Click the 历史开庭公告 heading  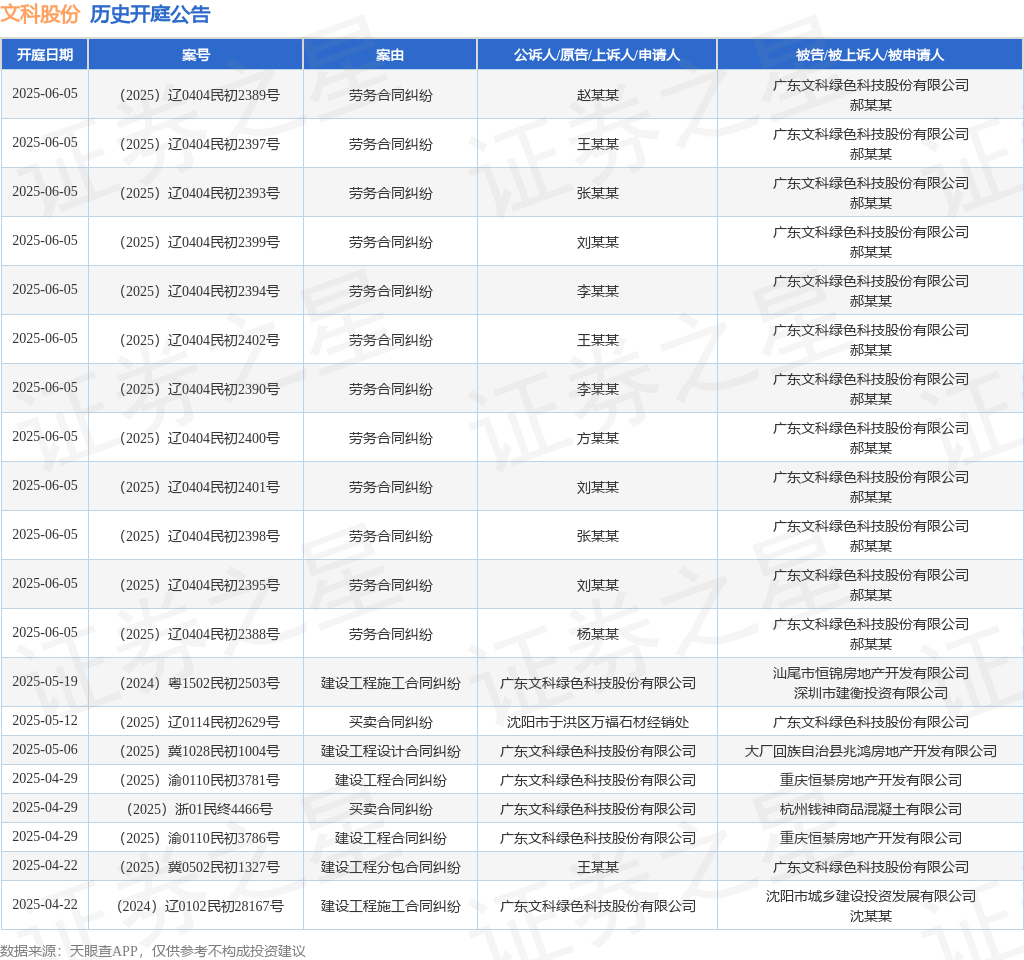click(150, 14)
